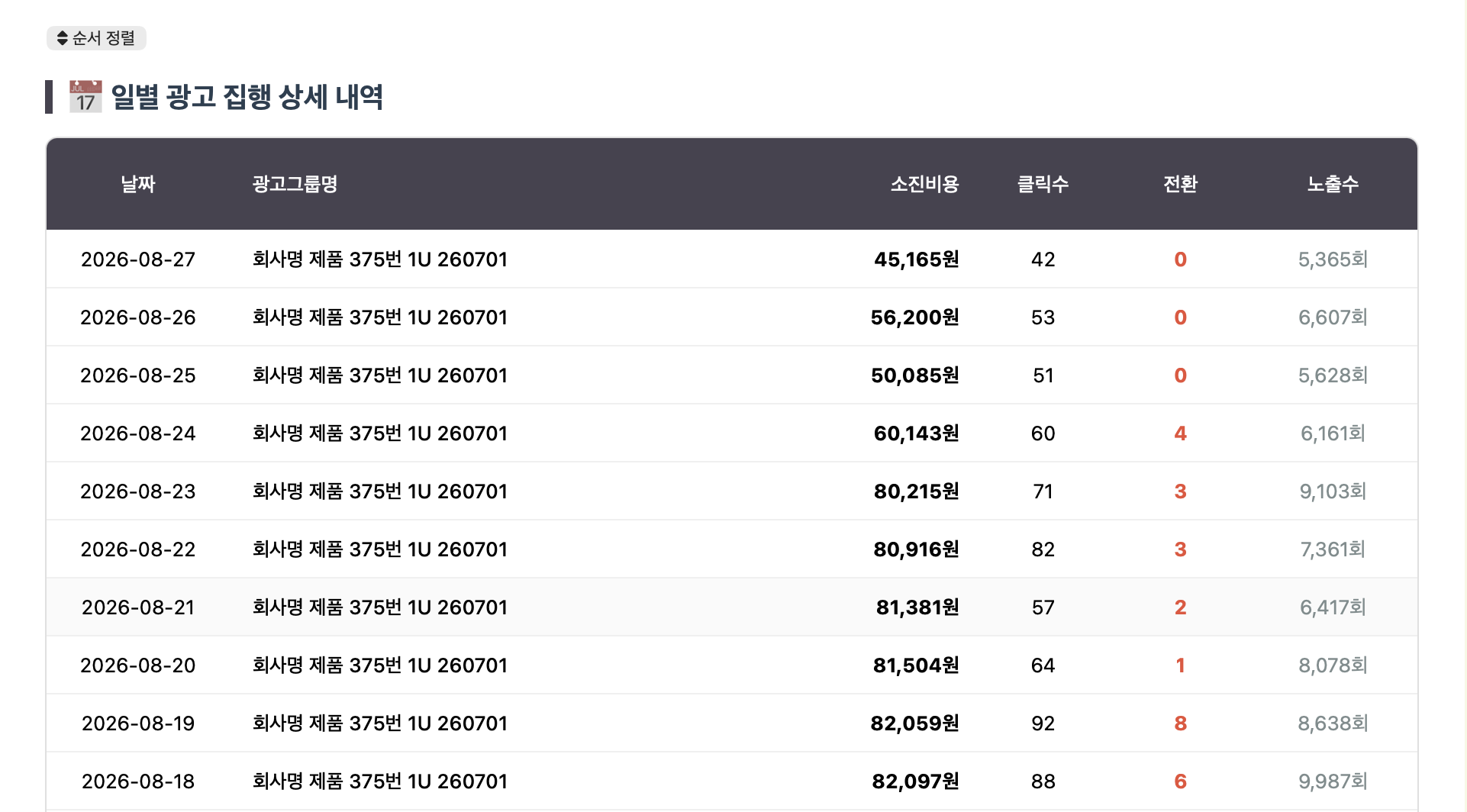Image resolution: width=1467 pixels, height=812 pixels.
Task: Click the click count 42
Action: click(1043, 259)
